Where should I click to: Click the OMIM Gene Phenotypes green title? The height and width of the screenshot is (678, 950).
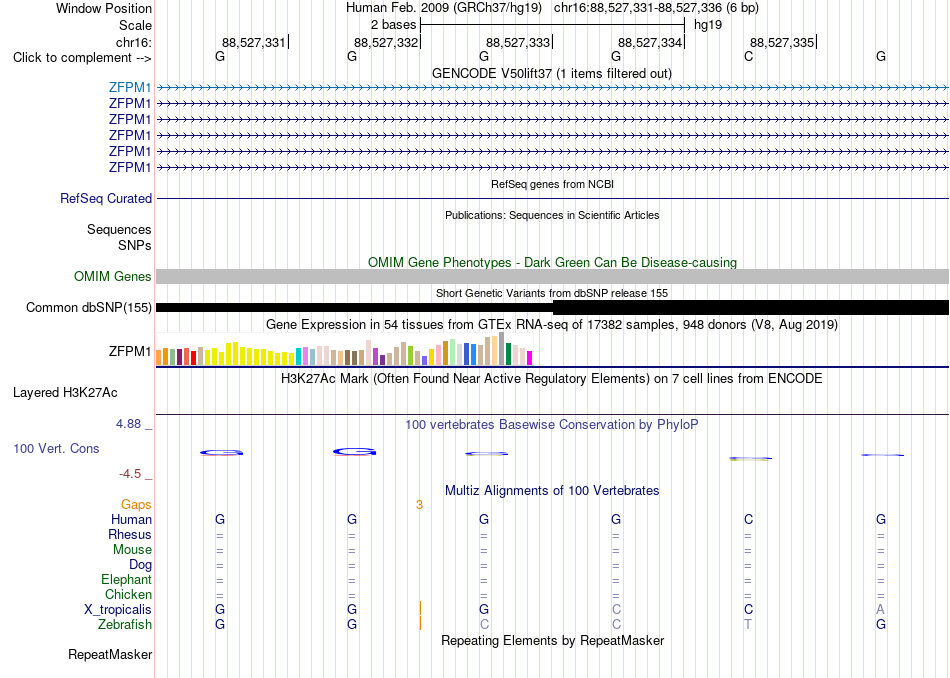[x=553, y=262]
